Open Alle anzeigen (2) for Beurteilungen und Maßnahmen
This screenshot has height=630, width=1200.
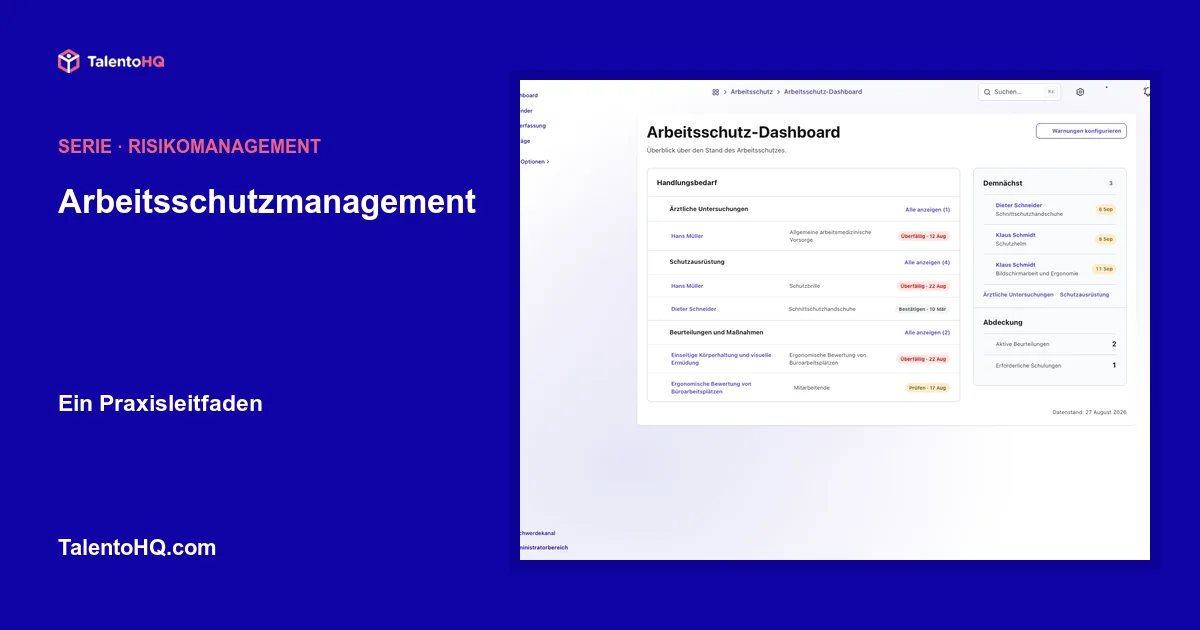(x=927, y=332)
